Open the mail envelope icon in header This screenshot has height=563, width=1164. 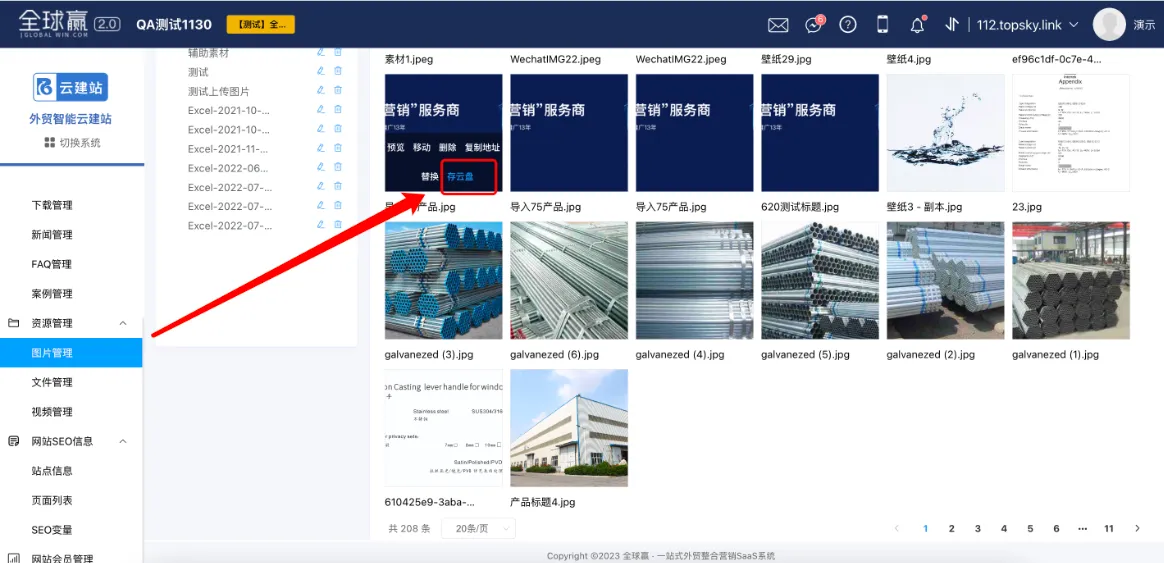tap(778, 25)
